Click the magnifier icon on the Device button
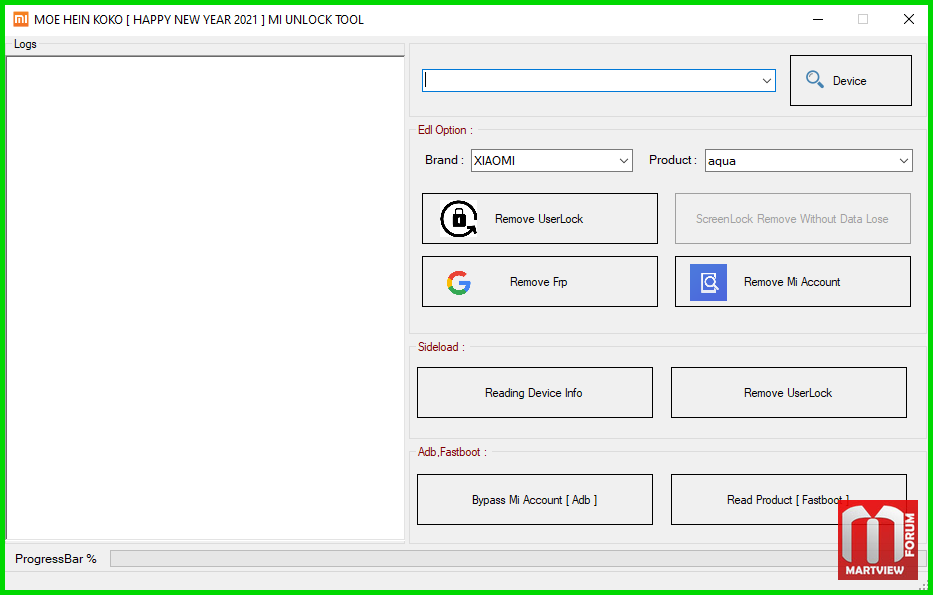The image size is (933, 595). [815, 80]
